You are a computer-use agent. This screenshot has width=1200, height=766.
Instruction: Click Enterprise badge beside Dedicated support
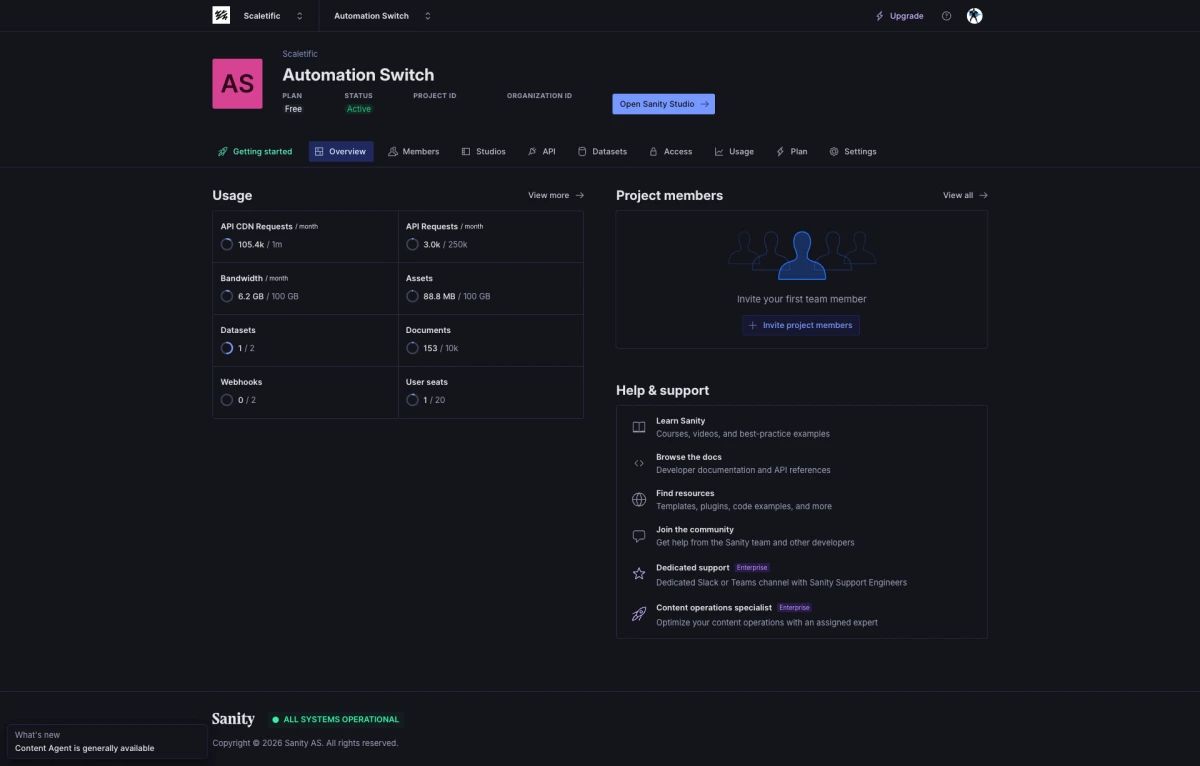(x=752, y=568)
